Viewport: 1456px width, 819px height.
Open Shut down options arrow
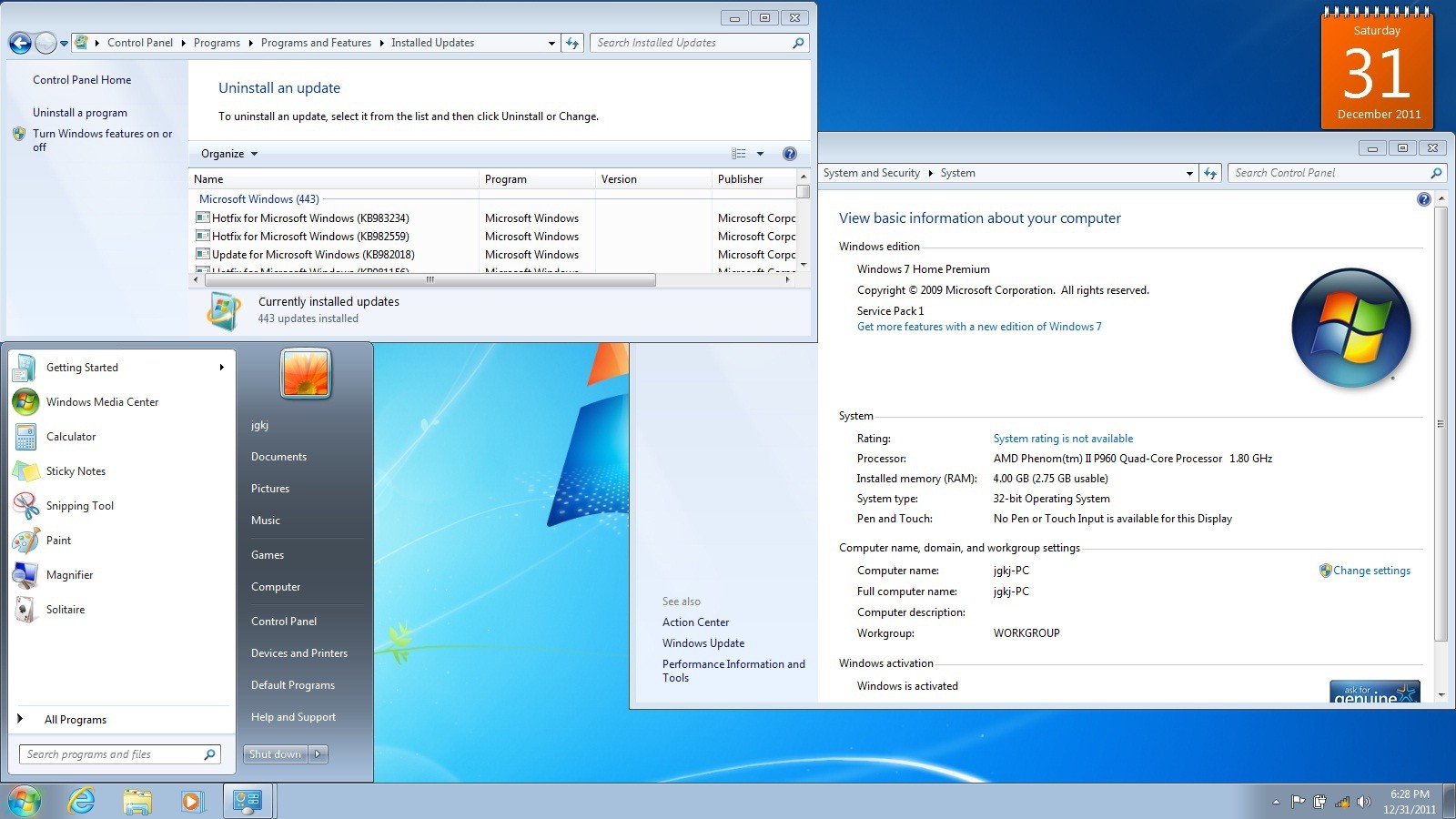tap(318, 754)
